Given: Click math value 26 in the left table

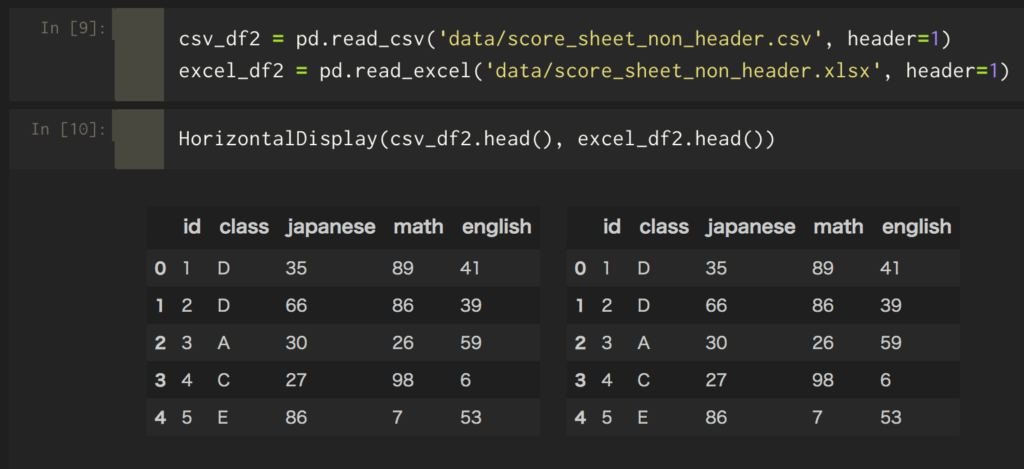Looking at the screenshot, I should 403,343.
